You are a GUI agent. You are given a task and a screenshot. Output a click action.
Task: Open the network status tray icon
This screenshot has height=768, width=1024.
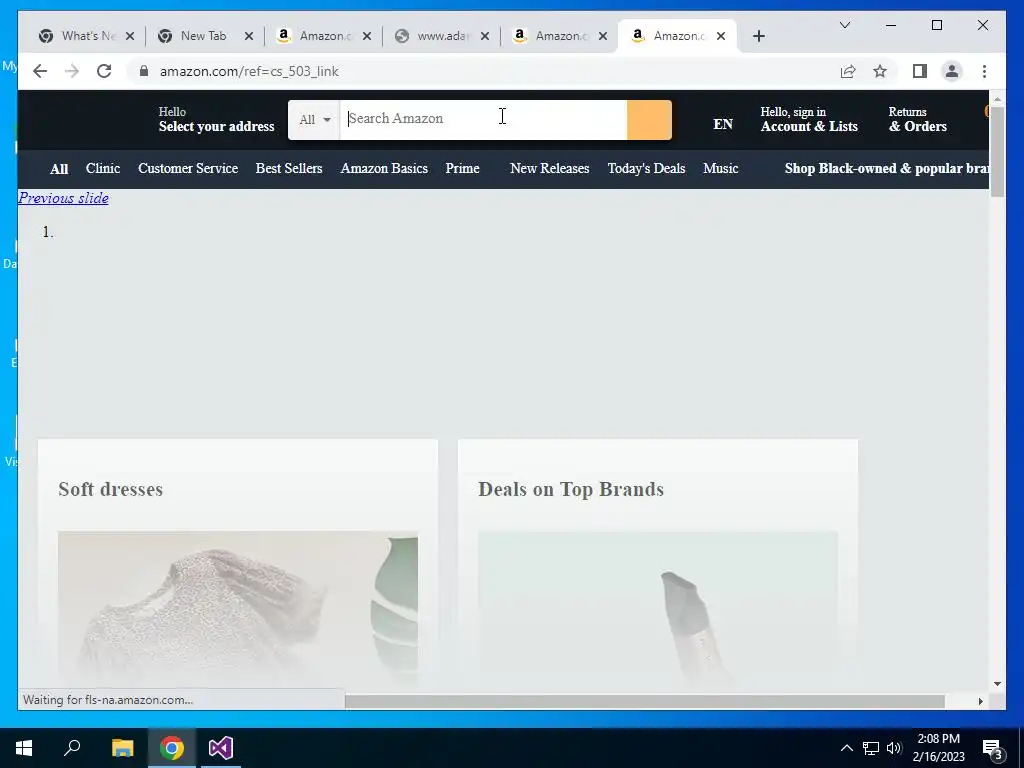(871, 748)
